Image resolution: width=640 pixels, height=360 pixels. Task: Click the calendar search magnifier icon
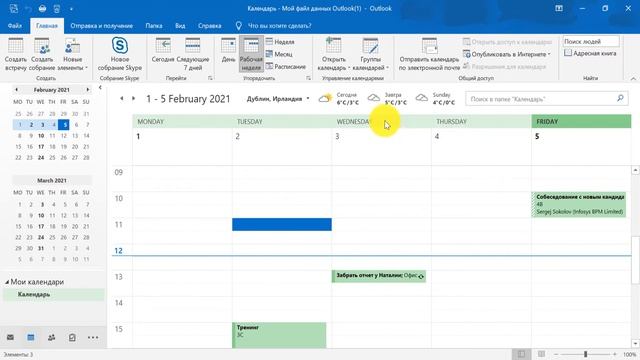coord(620,98)
